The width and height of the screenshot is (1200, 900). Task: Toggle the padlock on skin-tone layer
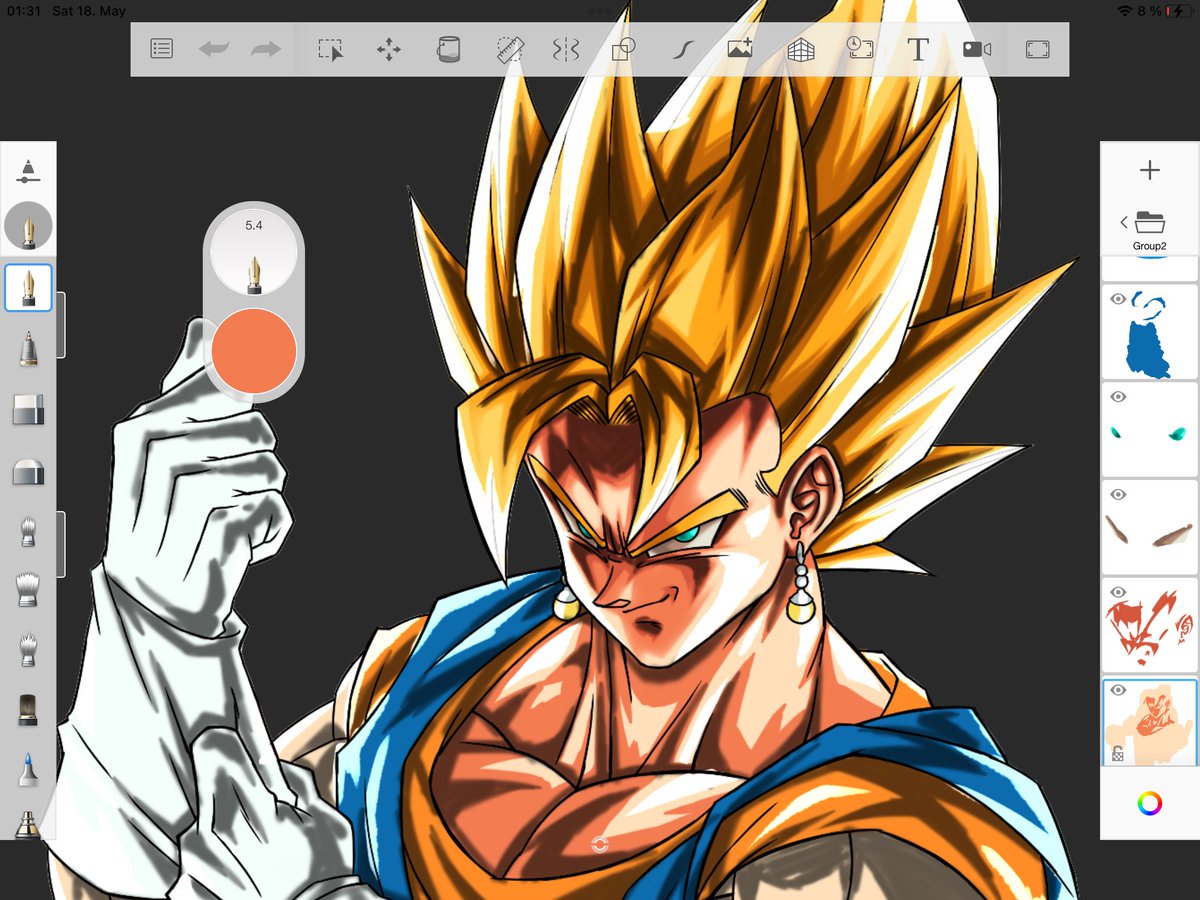pyautogui.click(x=1119, y=754)
